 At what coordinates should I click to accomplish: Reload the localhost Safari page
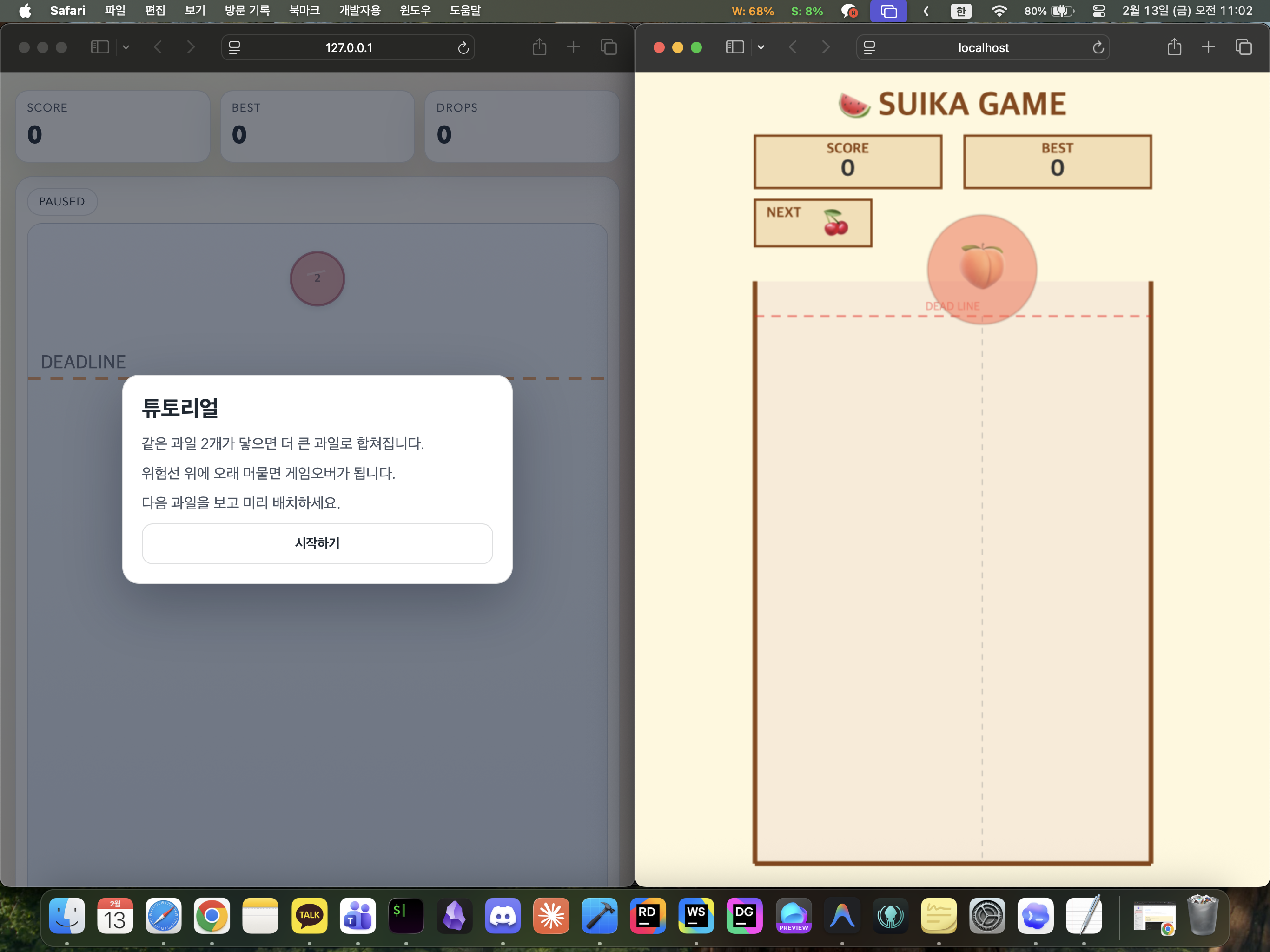tap(1098, 48)
